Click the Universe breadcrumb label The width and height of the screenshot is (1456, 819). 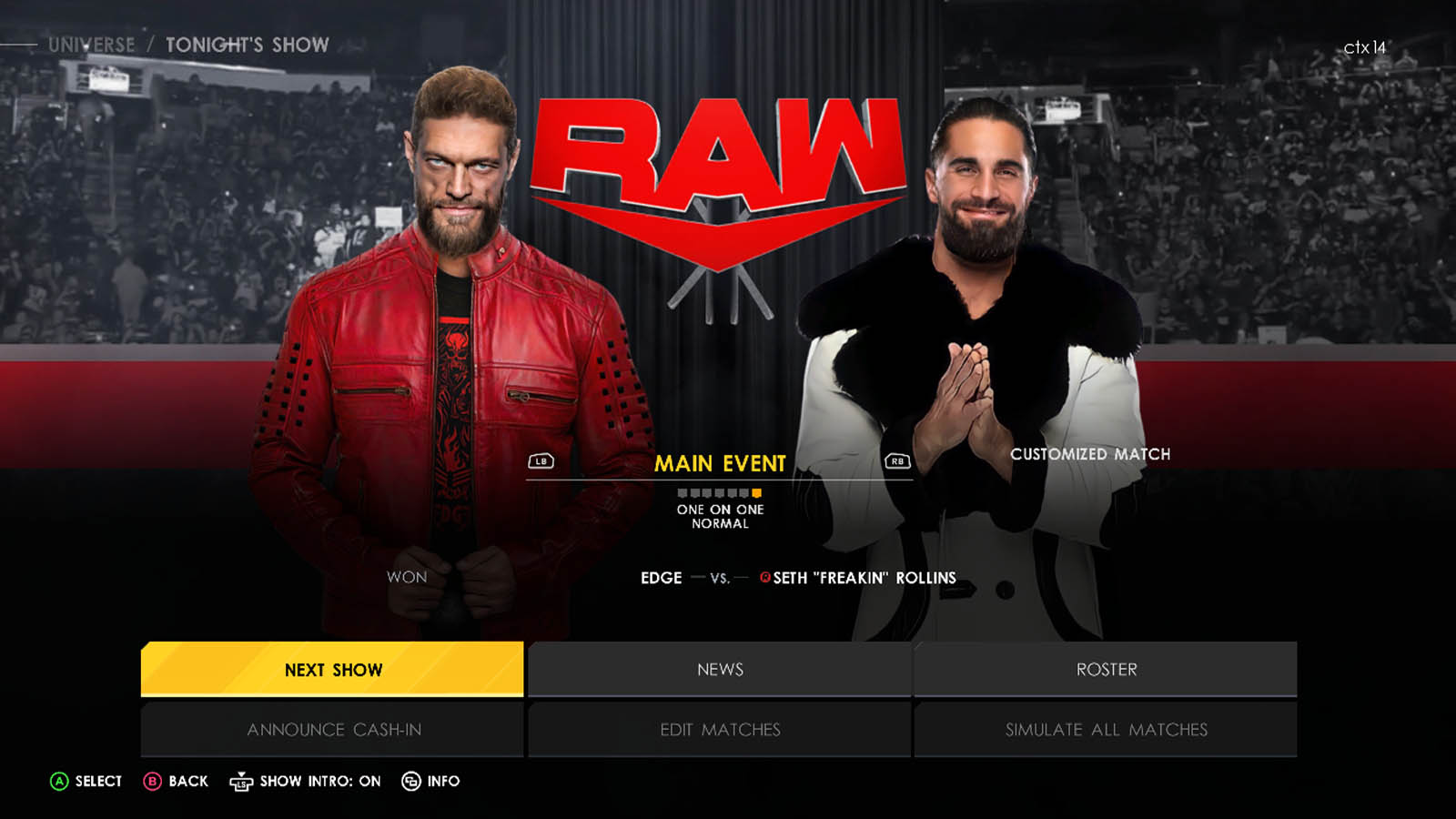91,45
